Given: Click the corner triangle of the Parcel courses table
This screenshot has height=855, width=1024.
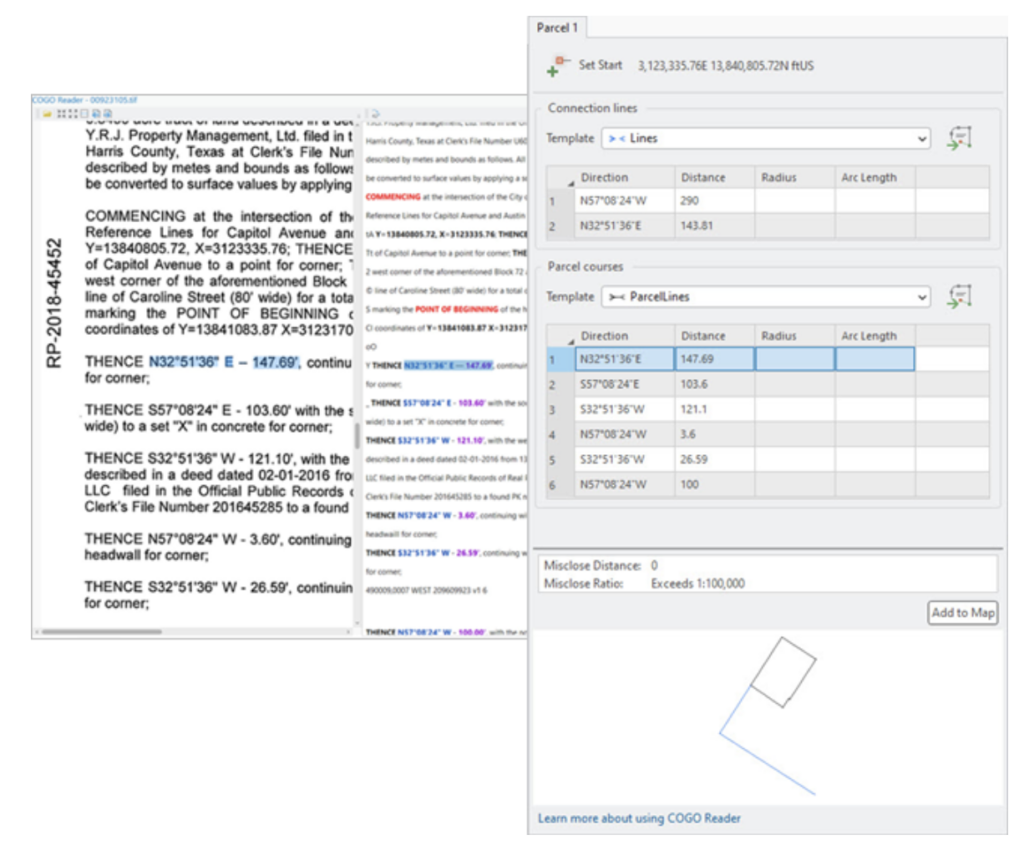Looking at the screenshot, I should 570,340.
